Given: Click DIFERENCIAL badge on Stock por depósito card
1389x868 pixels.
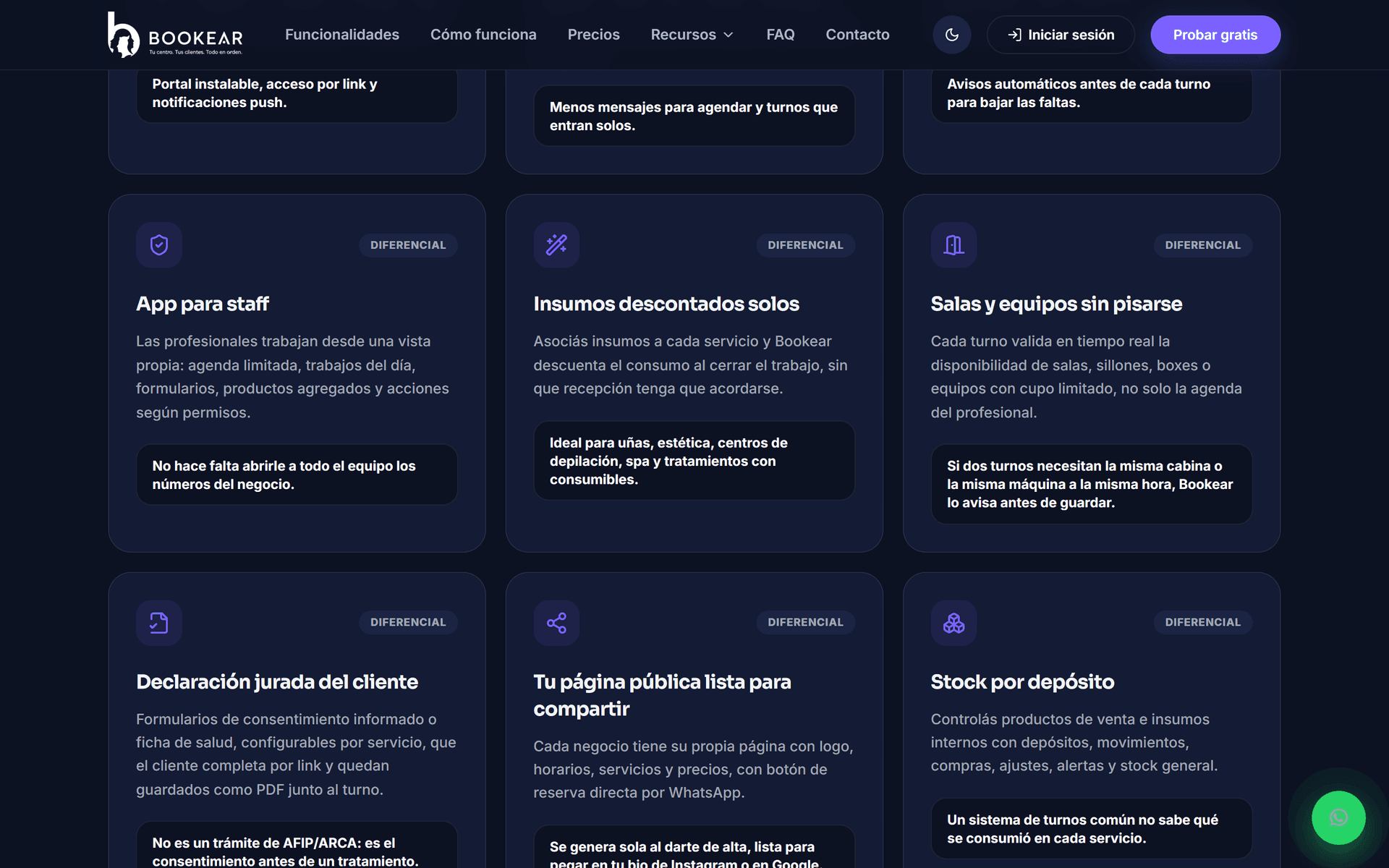Looking at the screenshot, I should 1202,622.
